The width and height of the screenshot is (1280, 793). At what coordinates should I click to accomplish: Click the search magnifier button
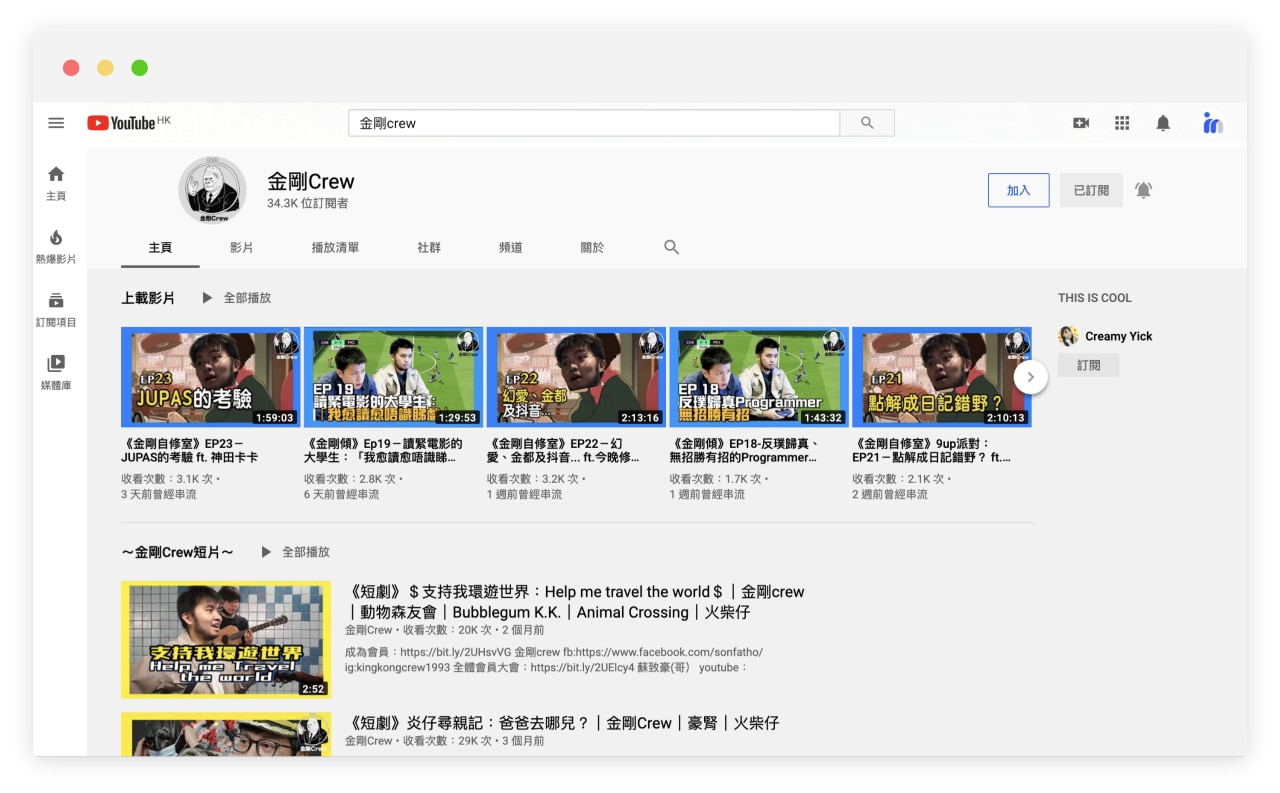[x=867, y=123]
